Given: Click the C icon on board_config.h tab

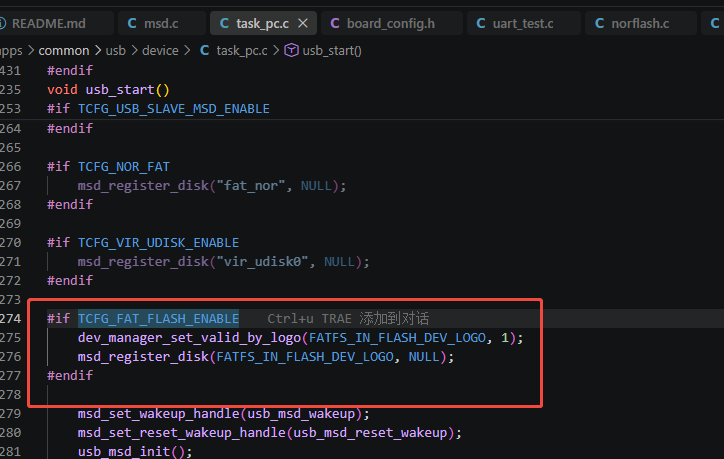Looking at the screenshot, I should pyautogui.click(x=335, y=24).
